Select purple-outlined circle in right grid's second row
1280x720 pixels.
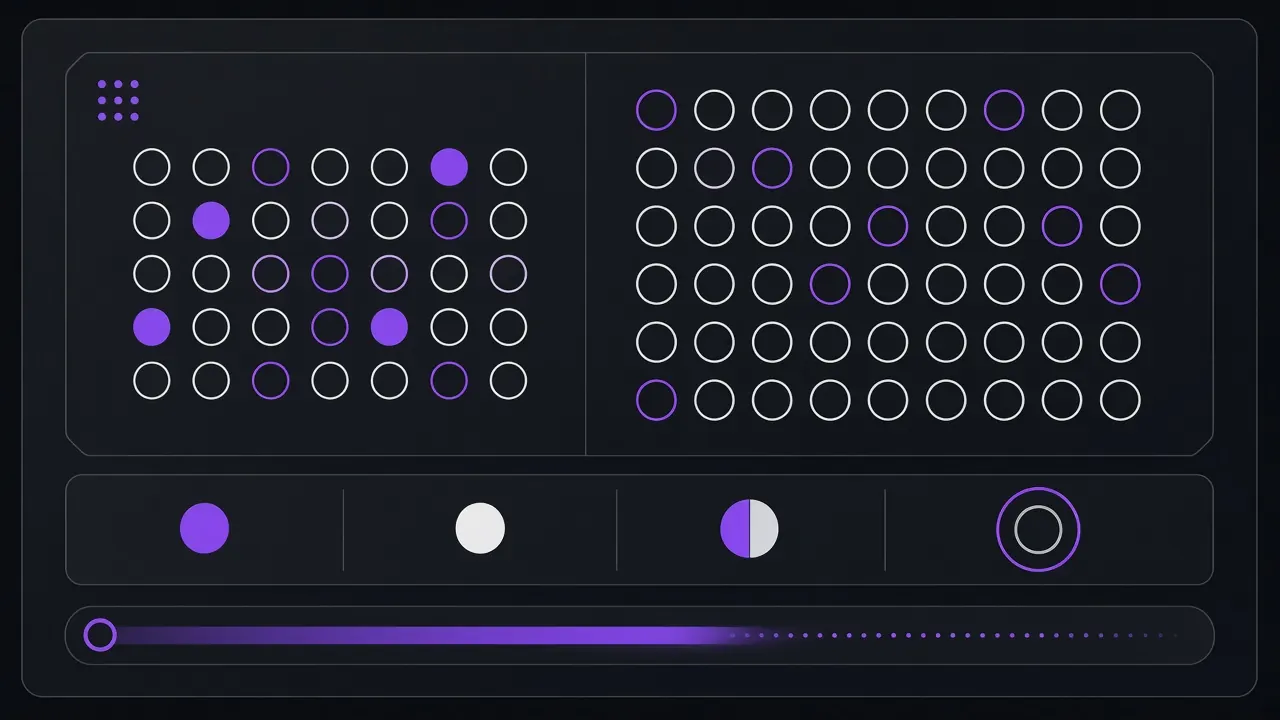(772, 168)
